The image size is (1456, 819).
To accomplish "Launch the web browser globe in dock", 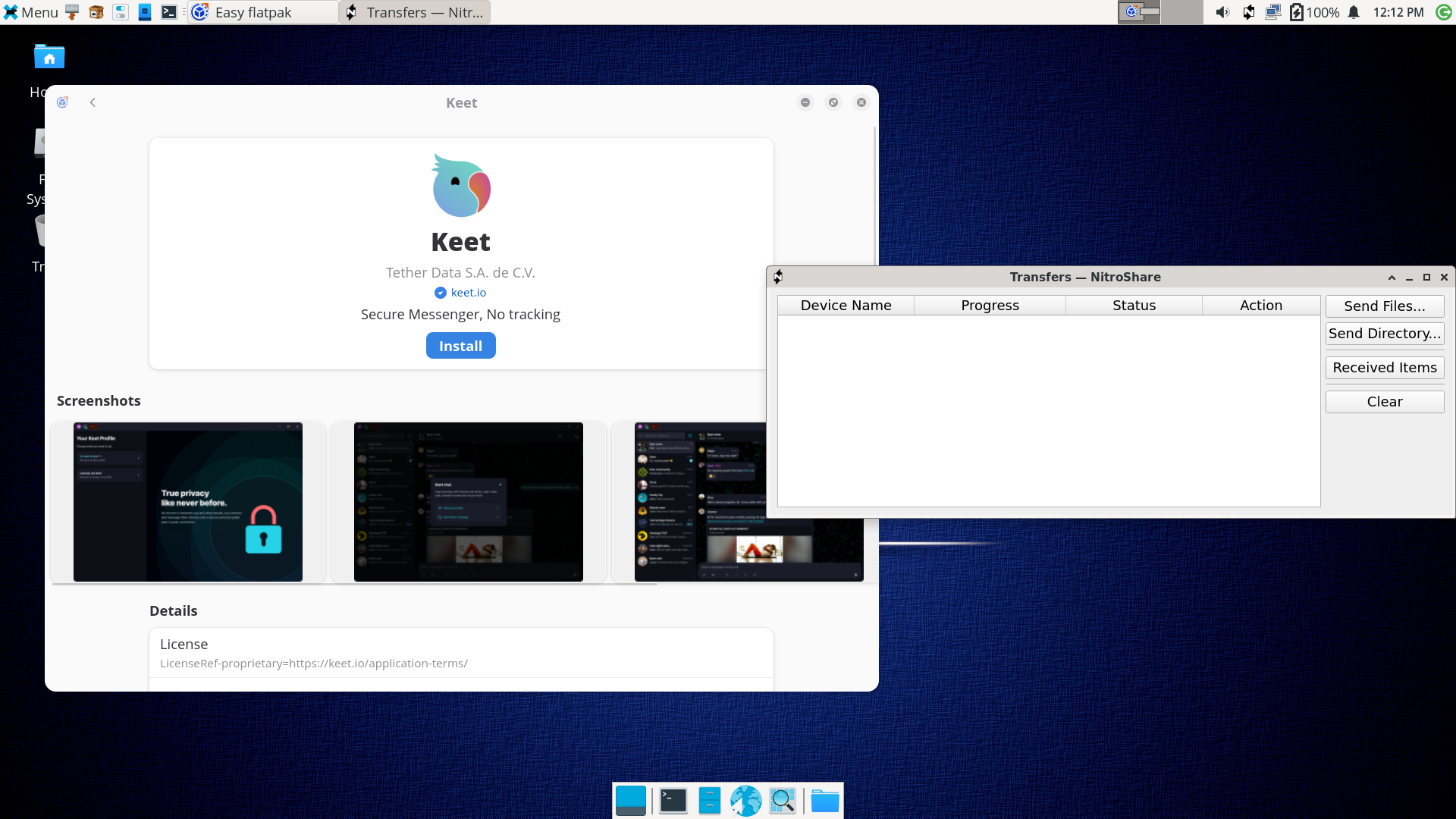I will pyautogui.click(x=745, y=801).
